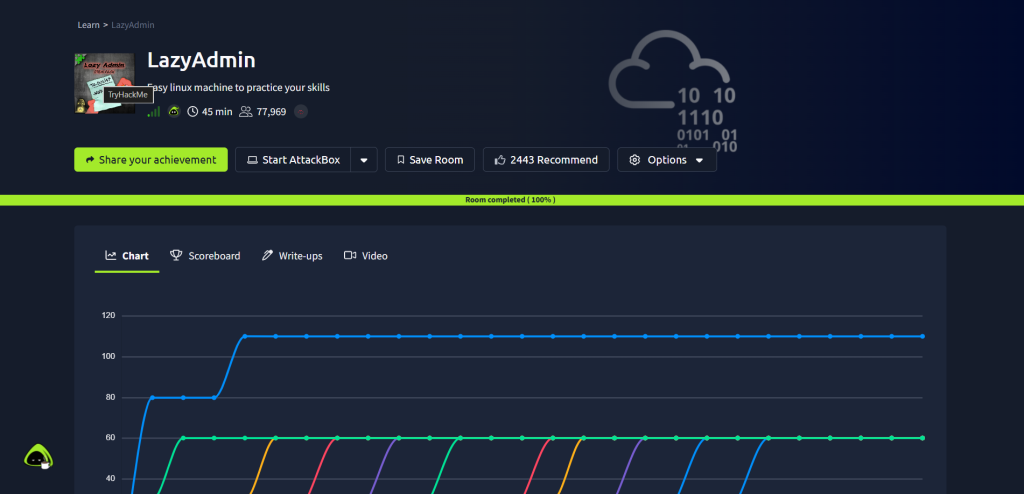
Task: Select the Video tab
Action: (365, 256)
